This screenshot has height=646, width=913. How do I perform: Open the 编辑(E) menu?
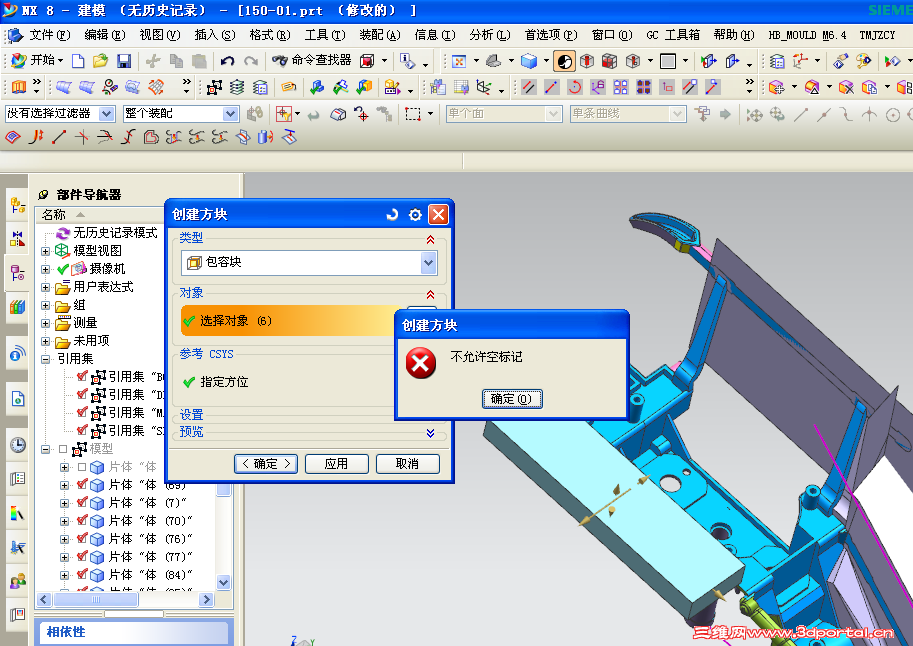point(105,35)
